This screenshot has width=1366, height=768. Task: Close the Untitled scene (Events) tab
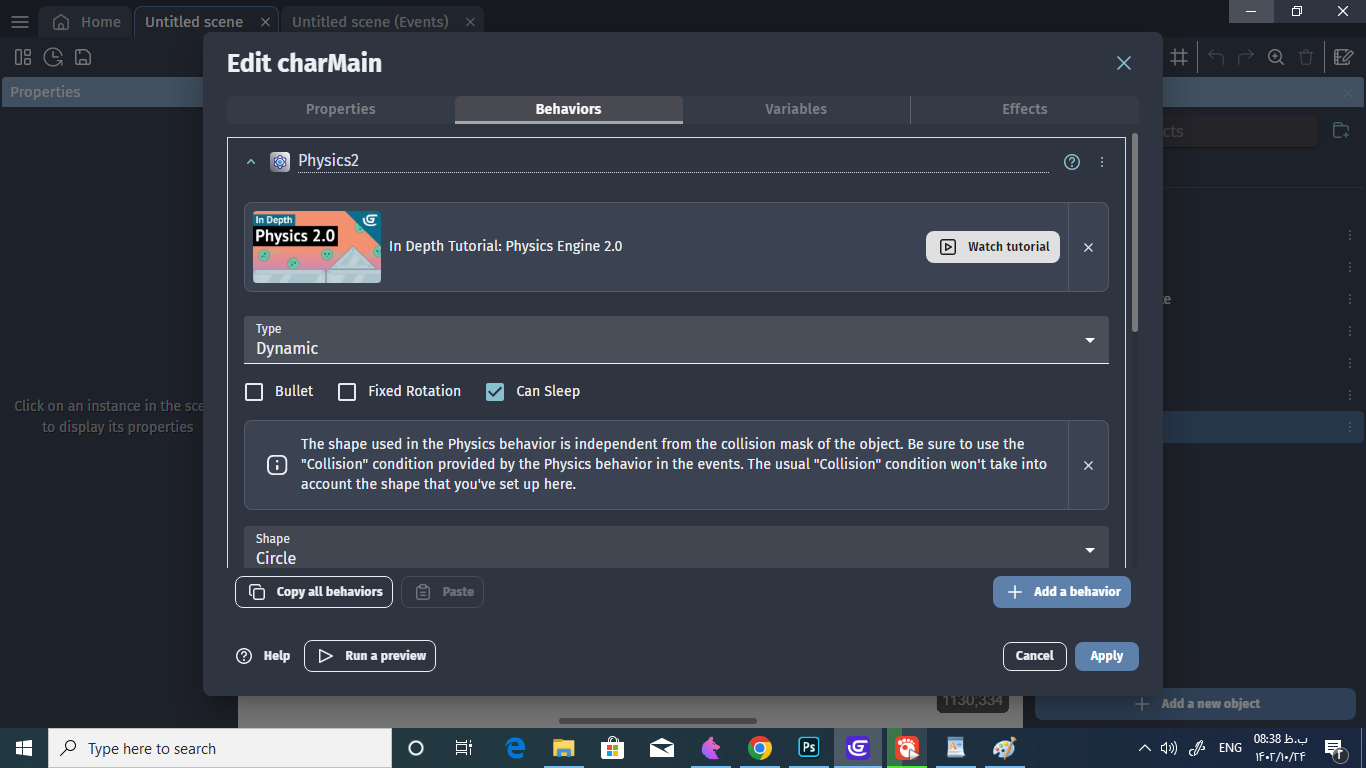pyautogui.click(x=469, y=22)
